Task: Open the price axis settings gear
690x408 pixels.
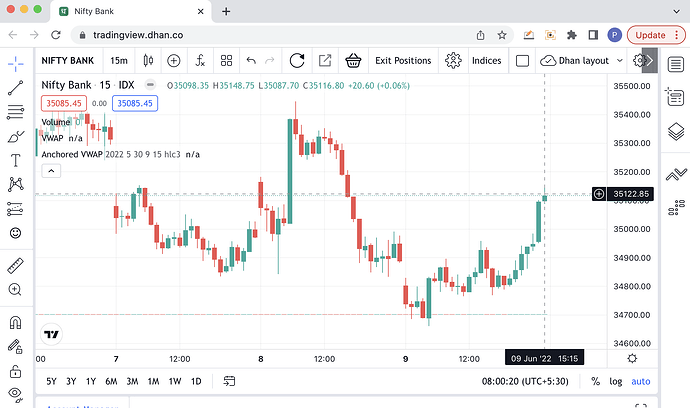Action: tap(632, 358)
